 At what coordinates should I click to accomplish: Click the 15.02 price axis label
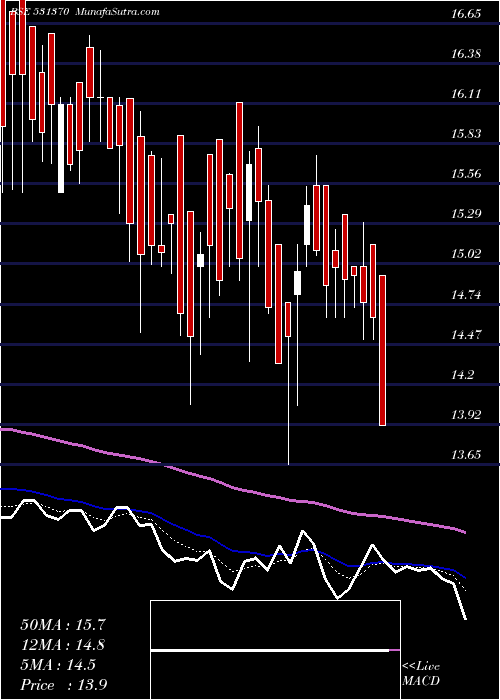466,254
